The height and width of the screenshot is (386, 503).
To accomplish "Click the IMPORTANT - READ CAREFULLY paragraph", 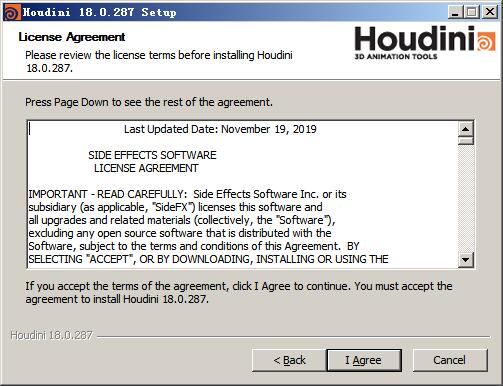I will (x=208, y=227).
